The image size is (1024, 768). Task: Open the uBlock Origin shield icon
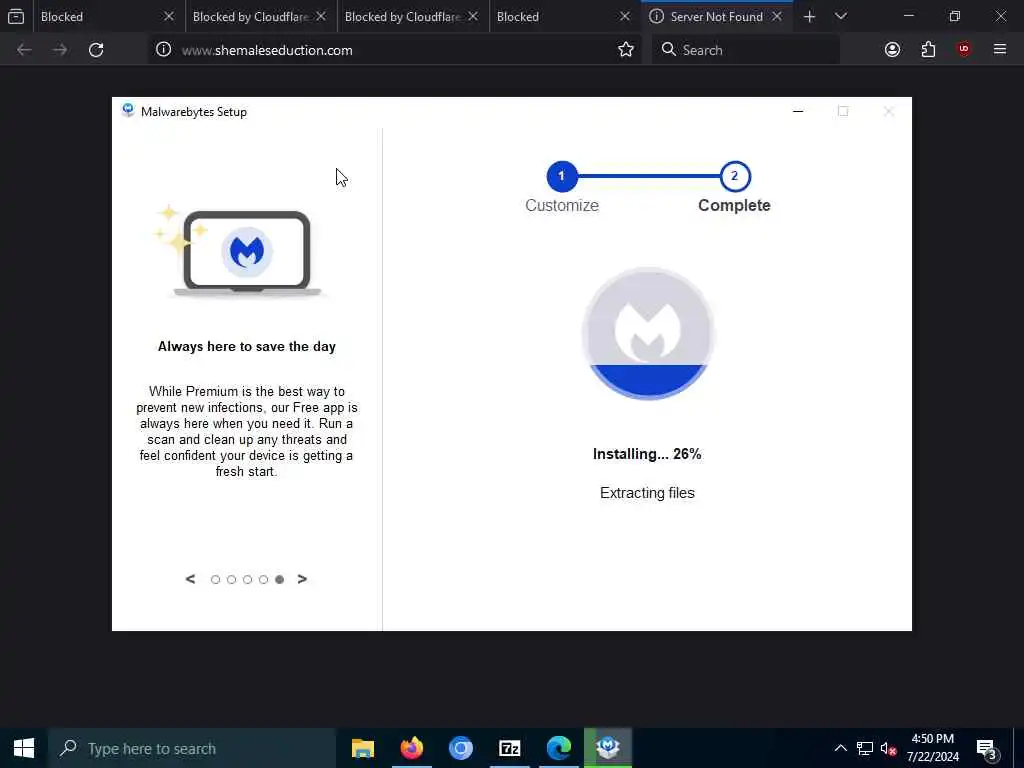964,49
